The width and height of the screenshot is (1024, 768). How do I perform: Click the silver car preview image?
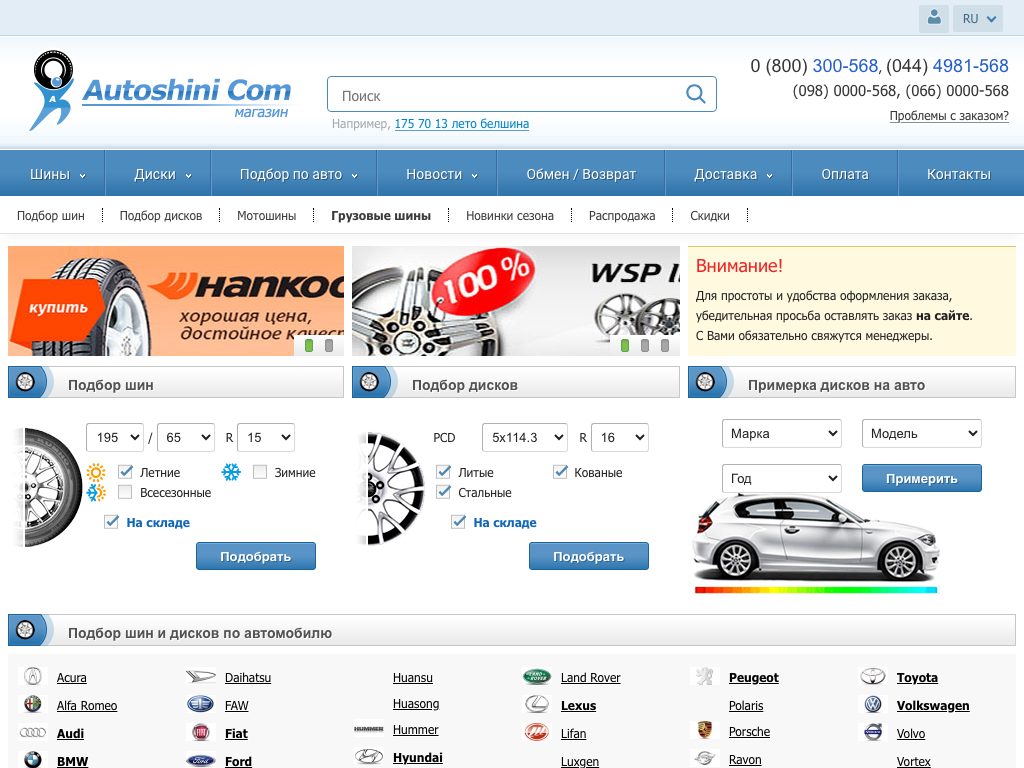click(x=816, y=537)
